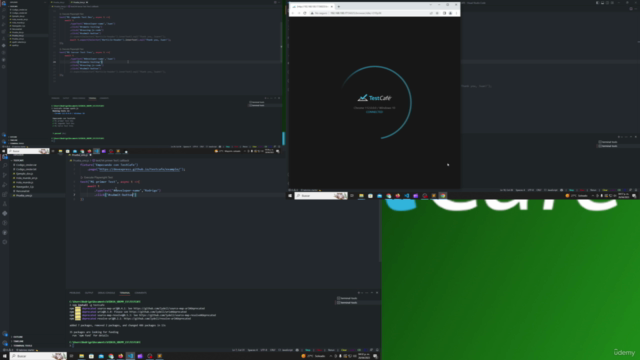Switch to OUTPUT tab in bottom VS Code panel
640x360 pixels.
tap(89, 293)
